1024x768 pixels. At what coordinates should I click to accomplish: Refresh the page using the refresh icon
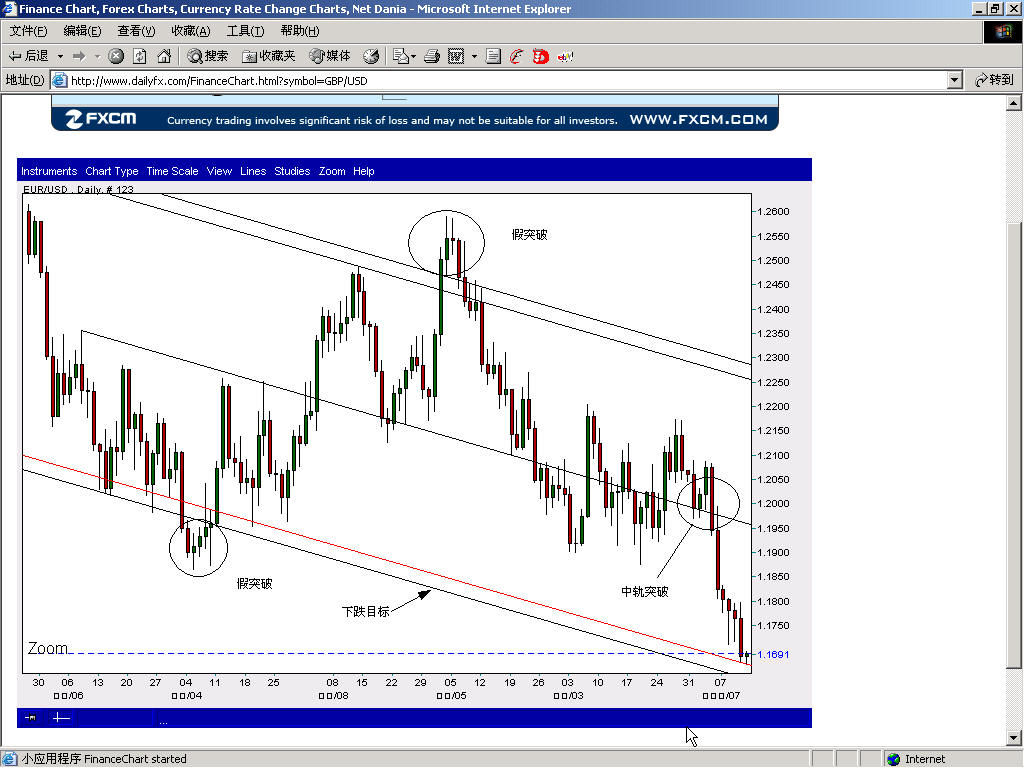(140, 56)
